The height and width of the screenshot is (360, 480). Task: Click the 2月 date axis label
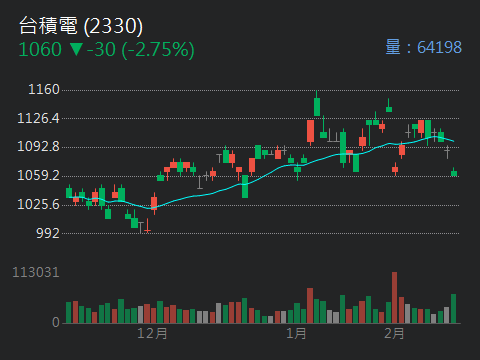pos(394,333)
